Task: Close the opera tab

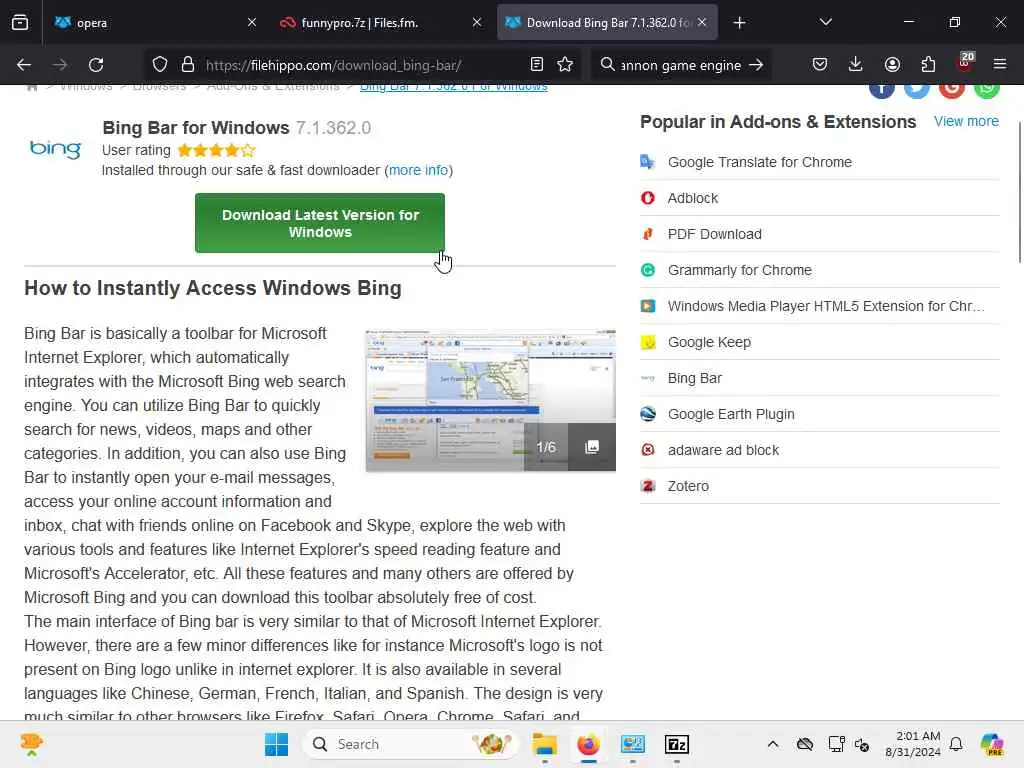Action: pyautogui.click(x=252, y=22)
